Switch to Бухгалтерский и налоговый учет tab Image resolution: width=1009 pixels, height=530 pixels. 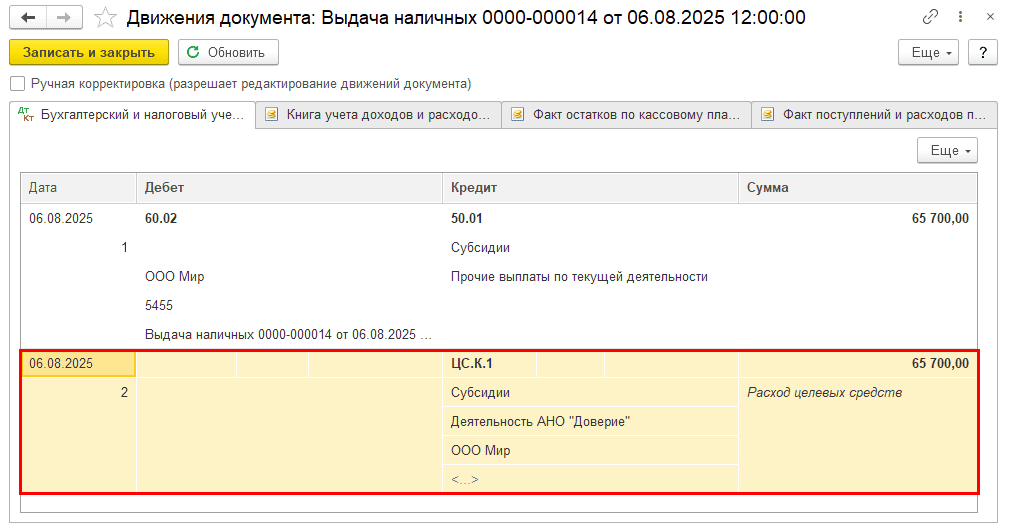(132, 115)
